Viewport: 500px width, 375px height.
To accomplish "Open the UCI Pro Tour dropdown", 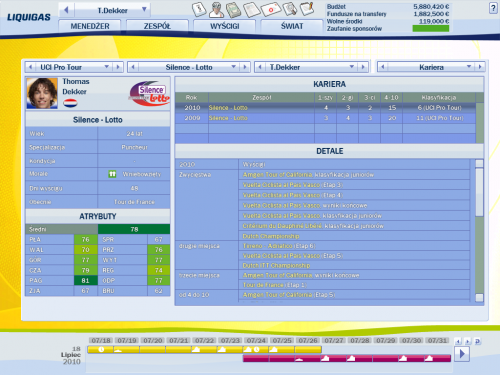I will (x=107, y=67).
